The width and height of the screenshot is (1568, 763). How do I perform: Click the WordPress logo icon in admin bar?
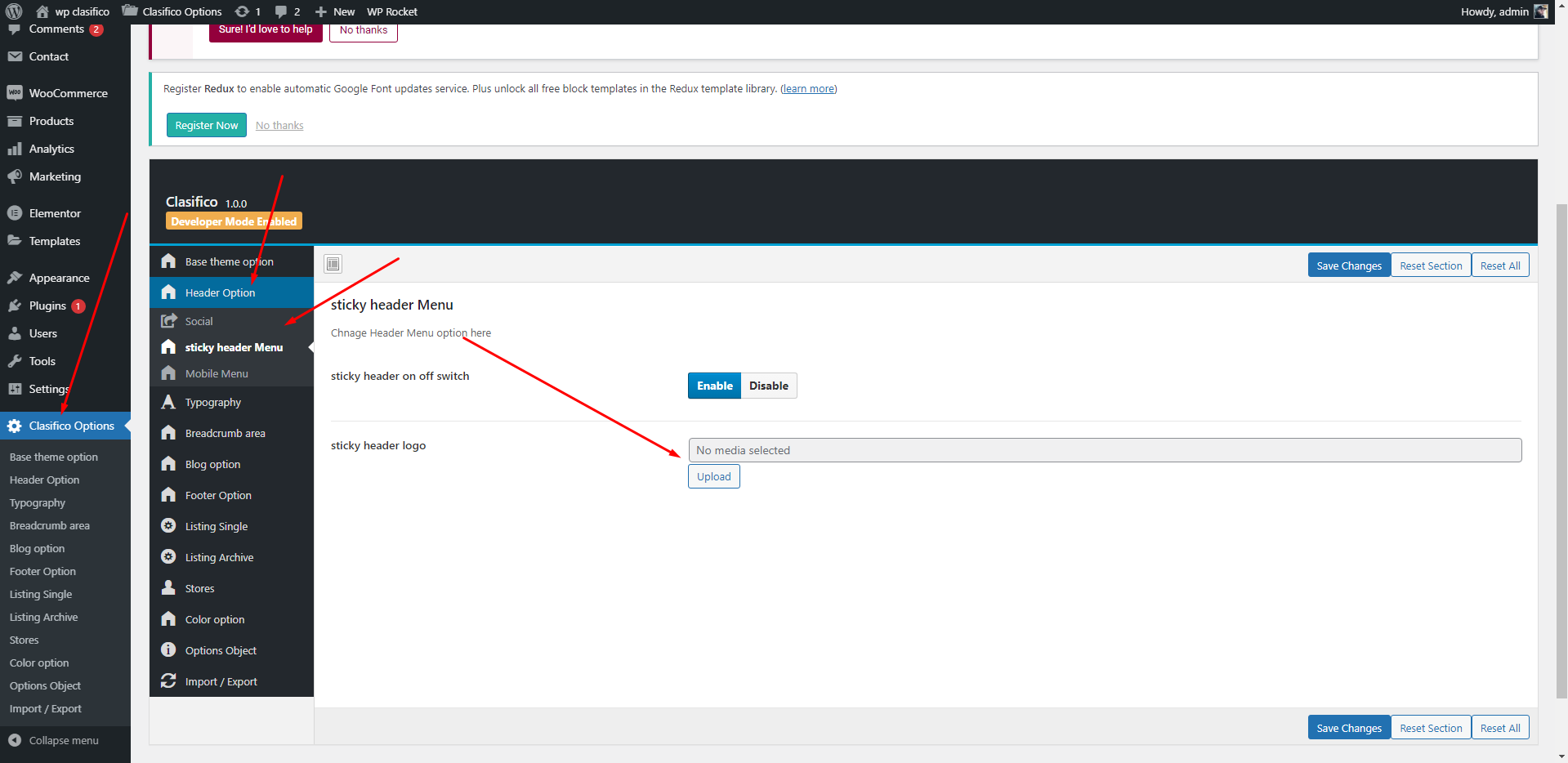click(x=14, y=11)
